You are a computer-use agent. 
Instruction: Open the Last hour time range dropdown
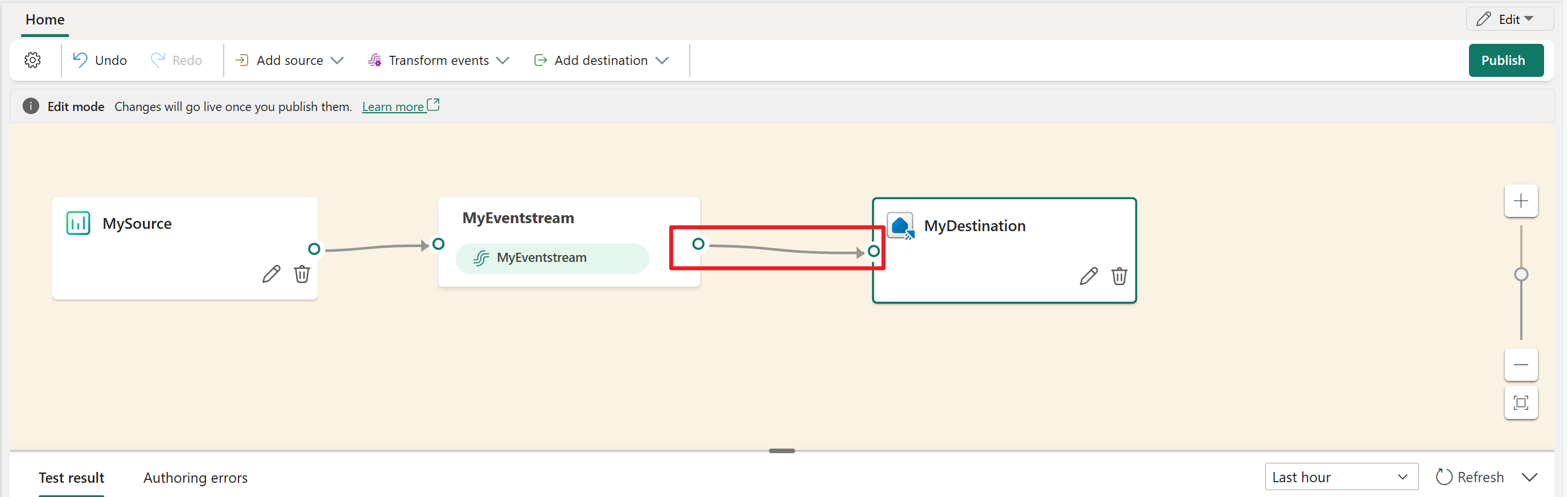coord(1341,477)
